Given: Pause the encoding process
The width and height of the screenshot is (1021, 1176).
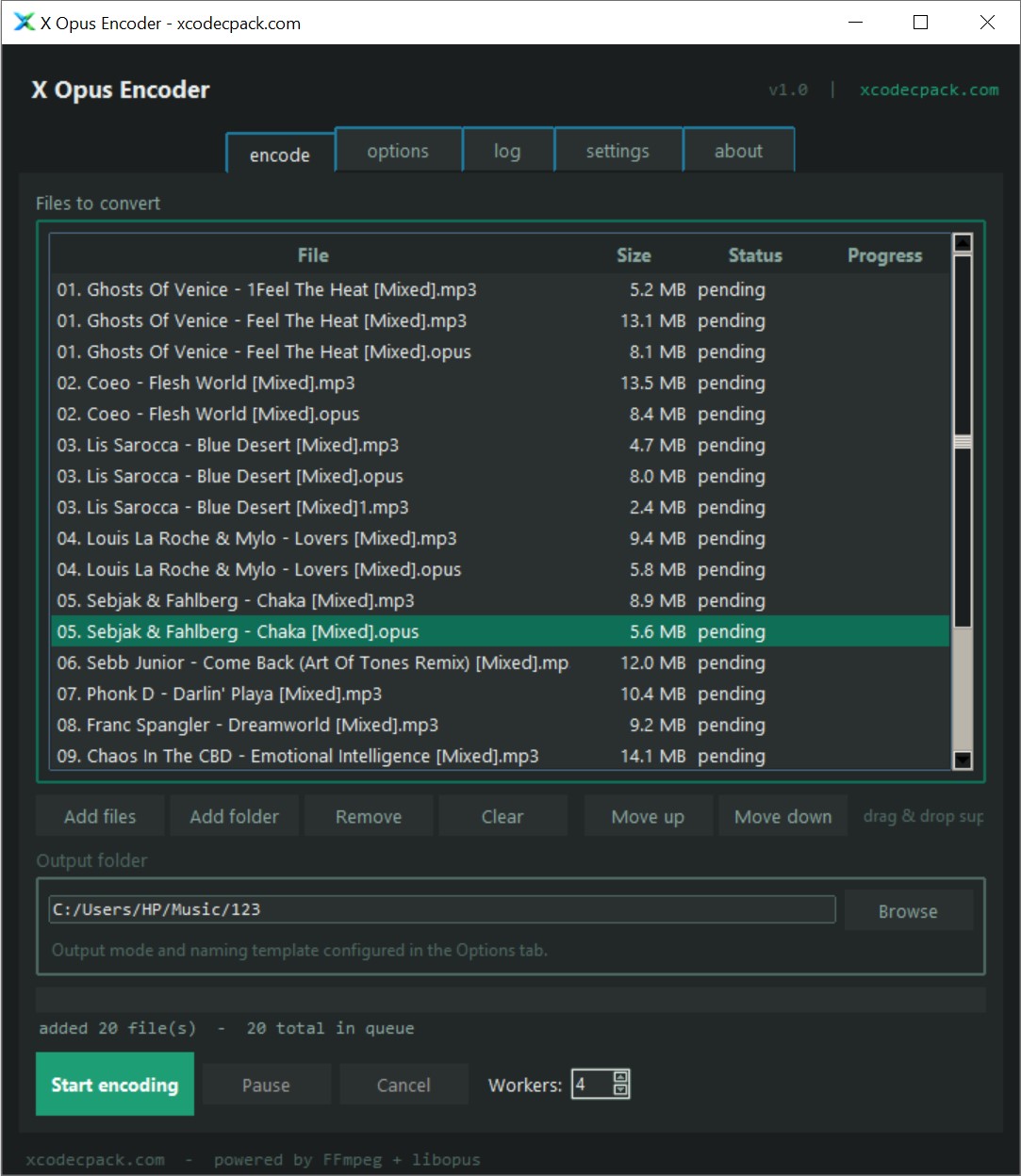Looking at the screenshot, I should point(266,1085).
